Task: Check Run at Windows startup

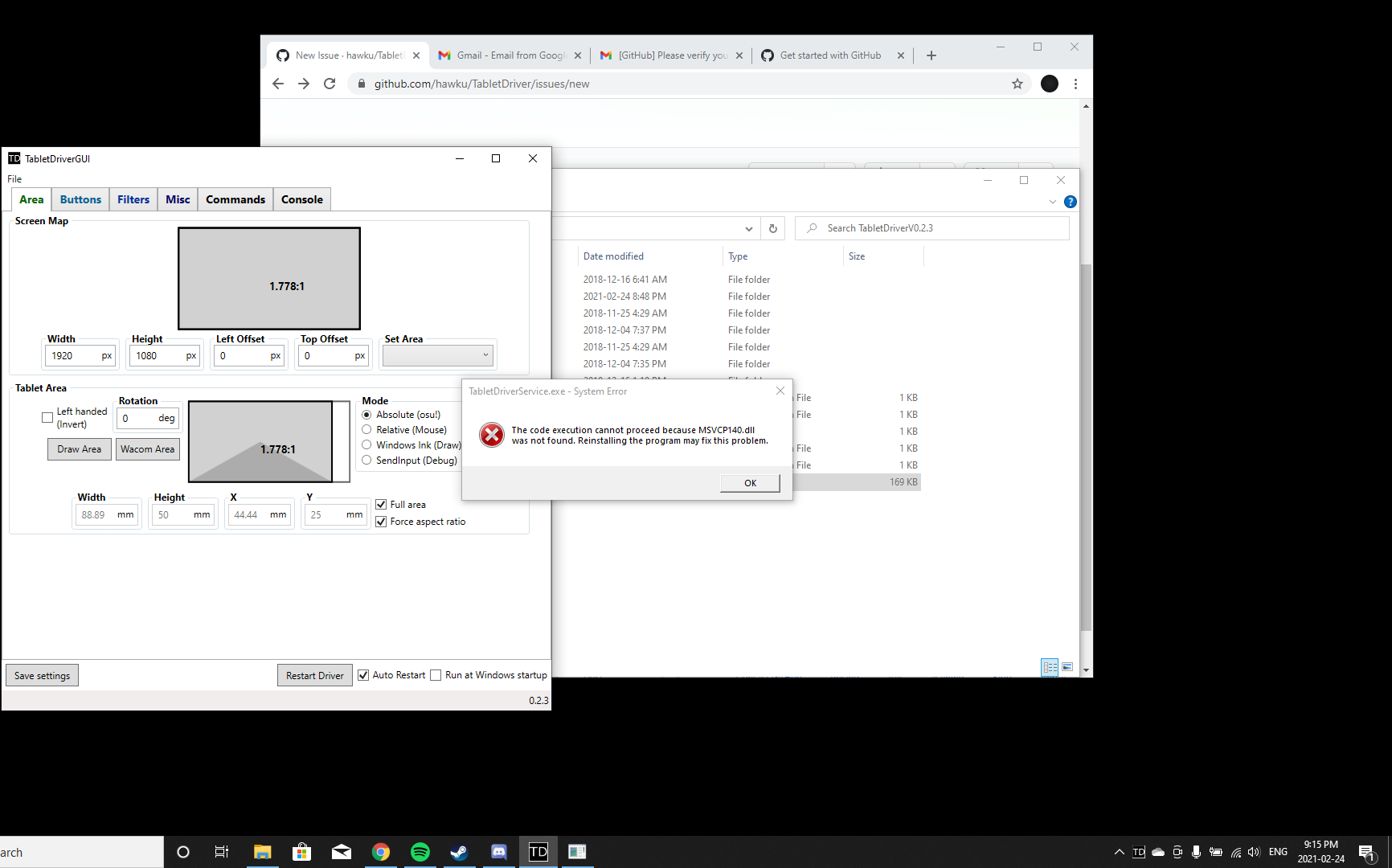Action: pyautogui.click(x=435, y=675)
